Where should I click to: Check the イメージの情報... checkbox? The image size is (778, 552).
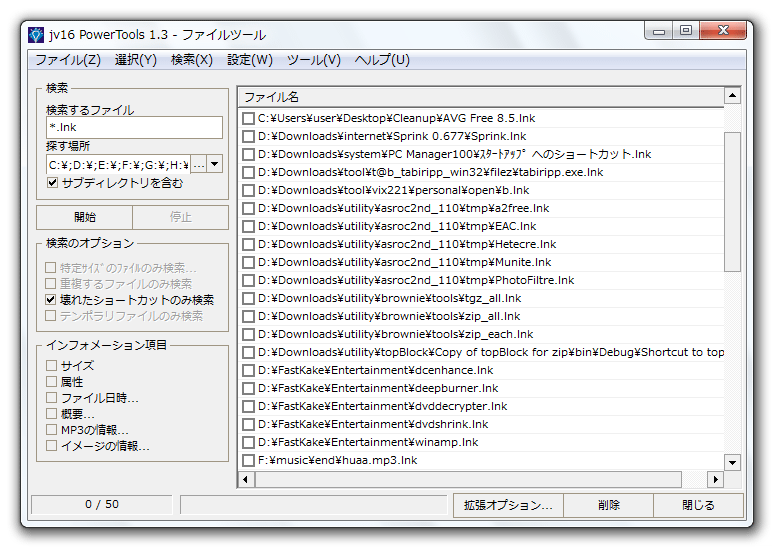[51, 445]
